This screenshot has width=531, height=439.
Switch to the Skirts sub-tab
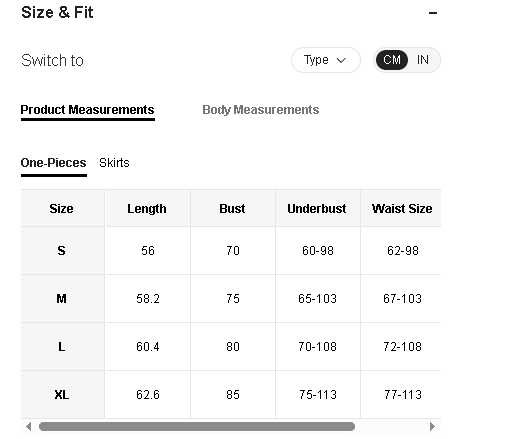pos(114,163)
